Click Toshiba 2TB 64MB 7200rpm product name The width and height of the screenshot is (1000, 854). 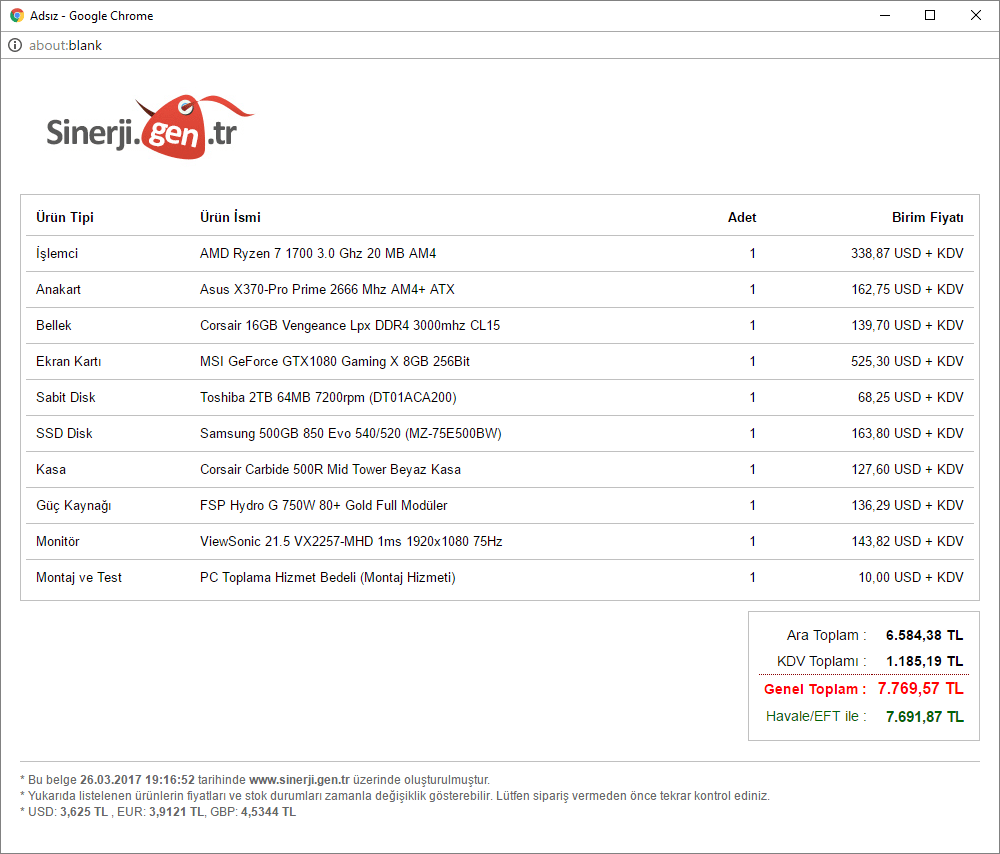click(x=328, y=397)
